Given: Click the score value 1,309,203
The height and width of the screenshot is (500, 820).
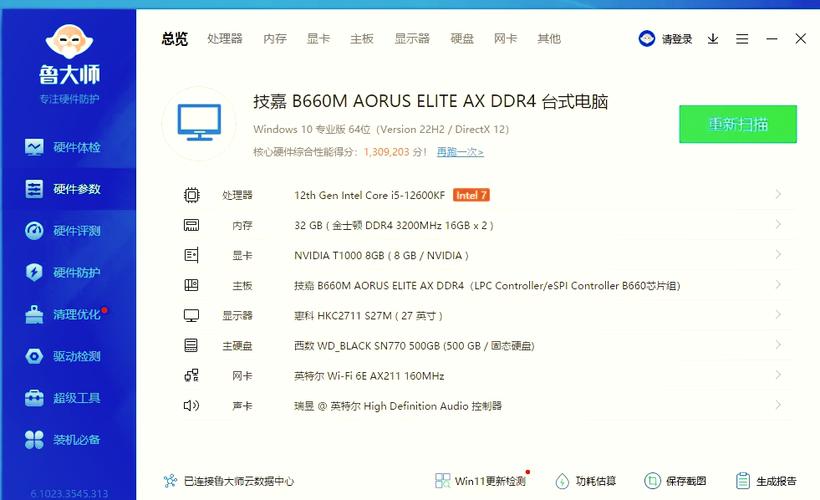Looking at the screenshot, I should pyautogui.click(x=386, y=152).
